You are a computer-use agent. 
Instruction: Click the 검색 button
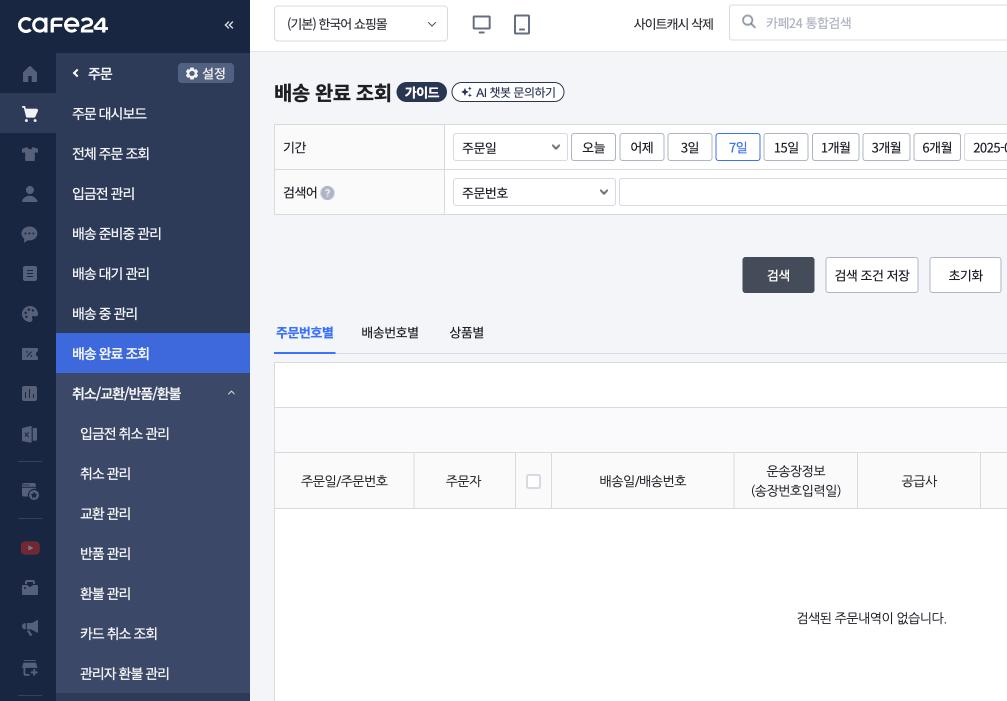[778, 275]
